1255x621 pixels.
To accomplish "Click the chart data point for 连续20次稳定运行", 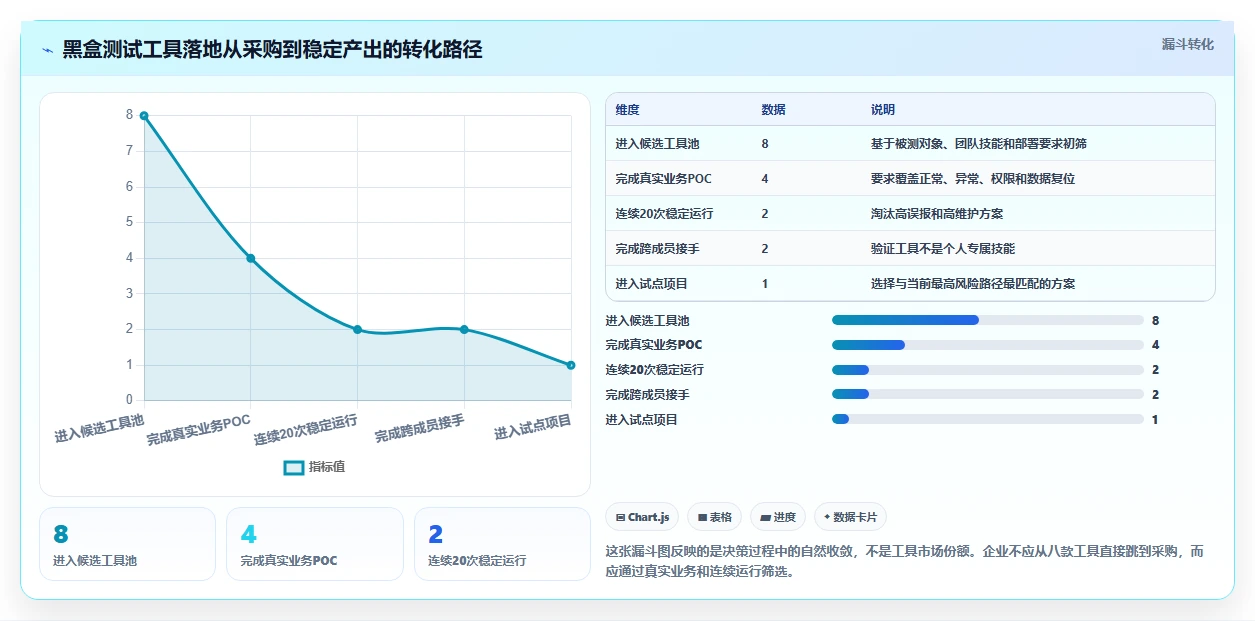I will tap(357, 329).
